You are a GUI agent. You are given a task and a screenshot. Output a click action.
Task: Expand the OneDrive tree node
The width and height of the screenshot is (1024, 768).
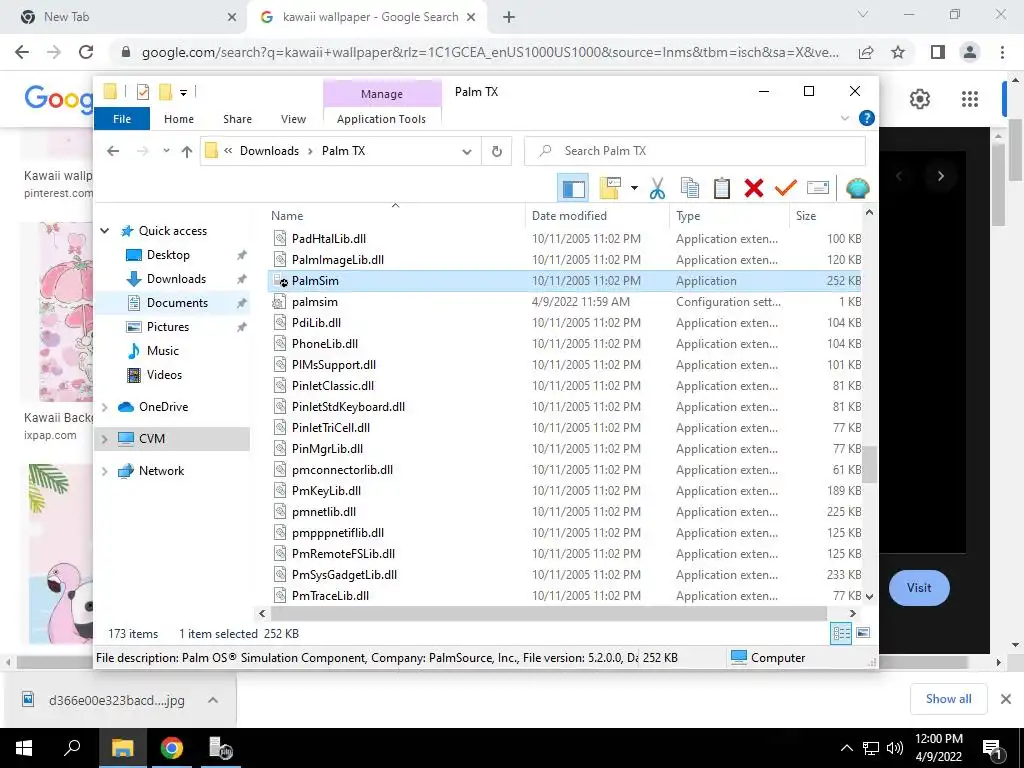coord(104,407)
